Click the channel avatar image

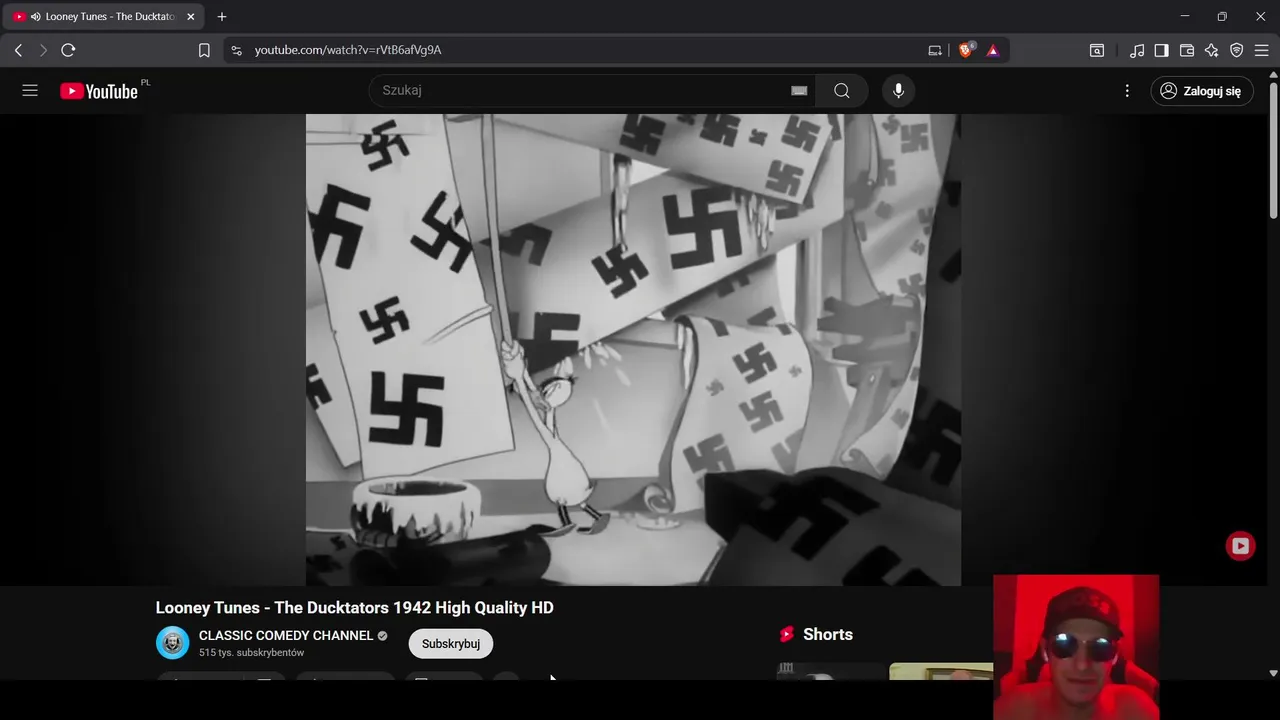173,643
